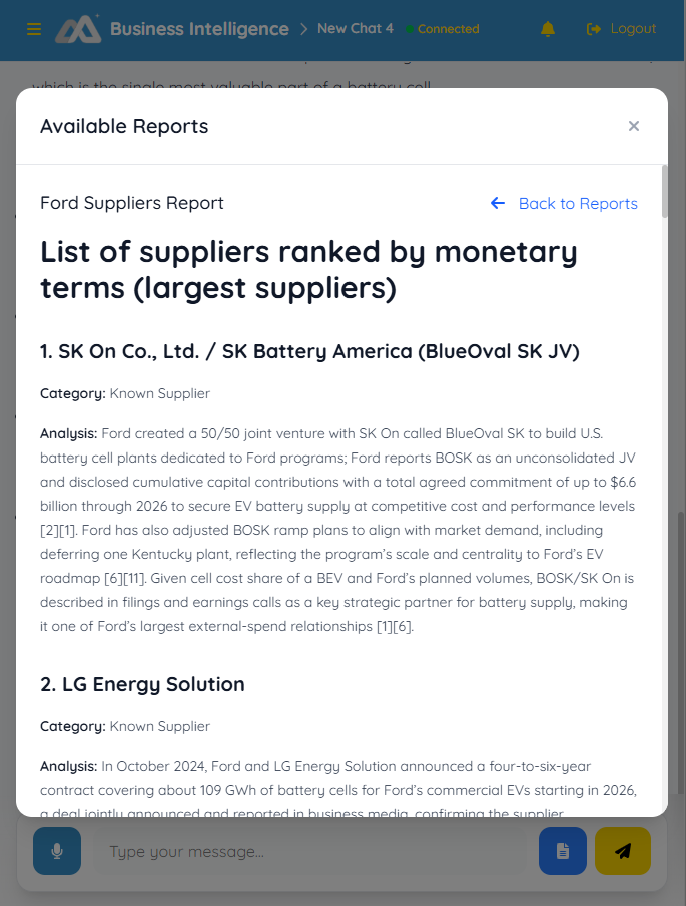The height and width of the screenshot is (906, 686).
Task: Click 'Available Reports' dialog title
Action: coord(124,127)
